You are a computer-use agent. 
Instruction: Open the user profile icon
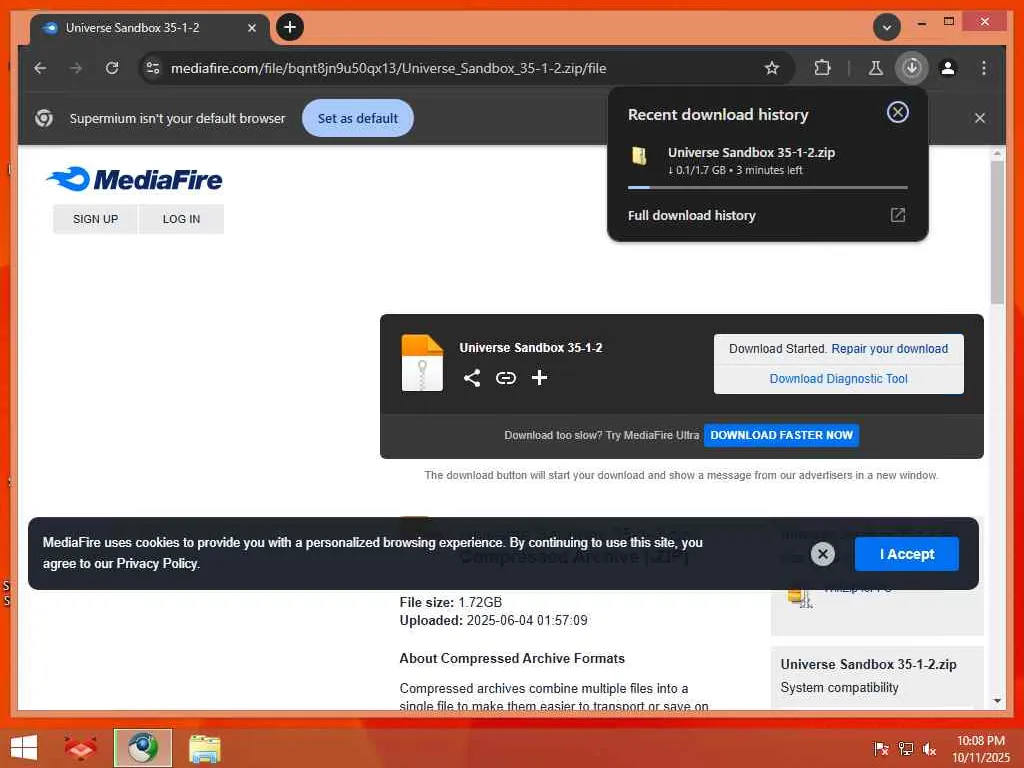coord(948,68)
